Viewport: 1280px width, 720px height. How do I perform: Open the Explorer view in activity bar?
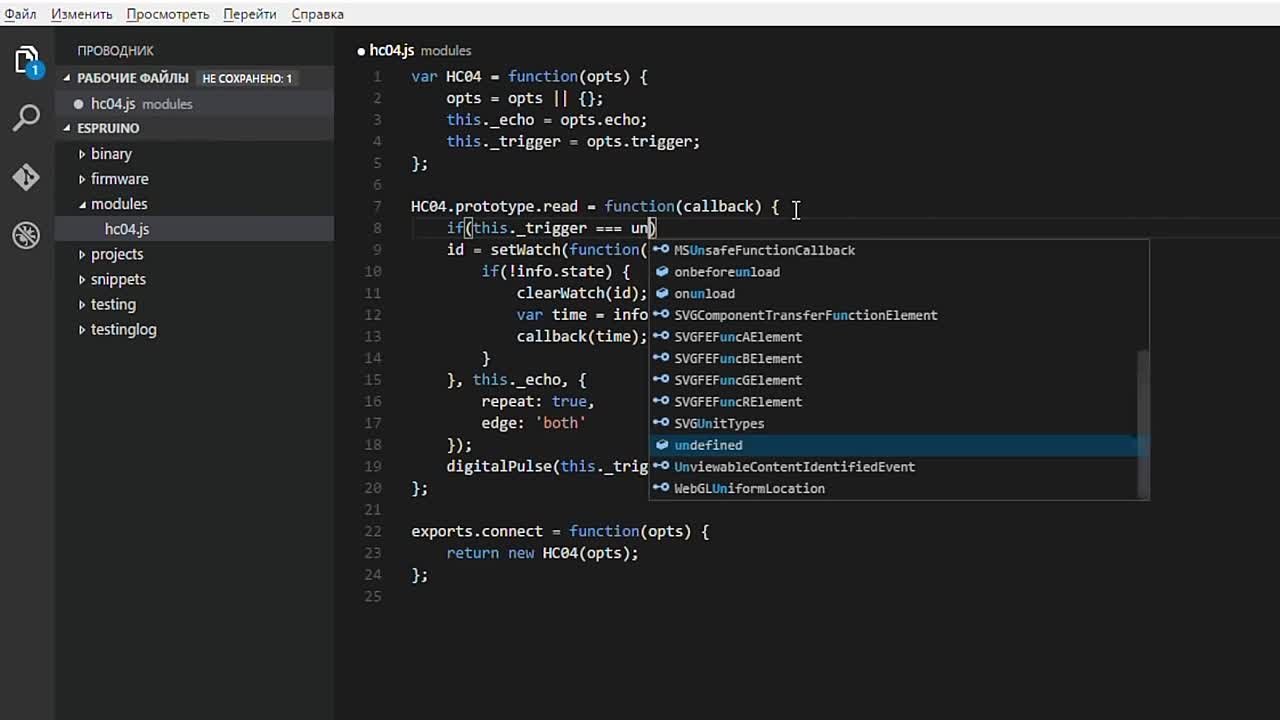click(27, 62)
